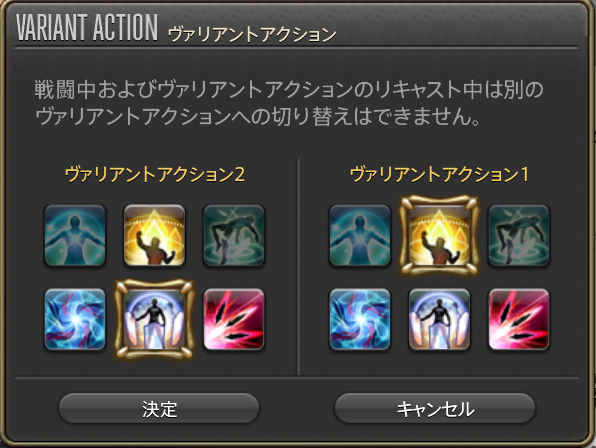Select Variant Cure icon under ヴァリアントアクション1

point(360,235)
